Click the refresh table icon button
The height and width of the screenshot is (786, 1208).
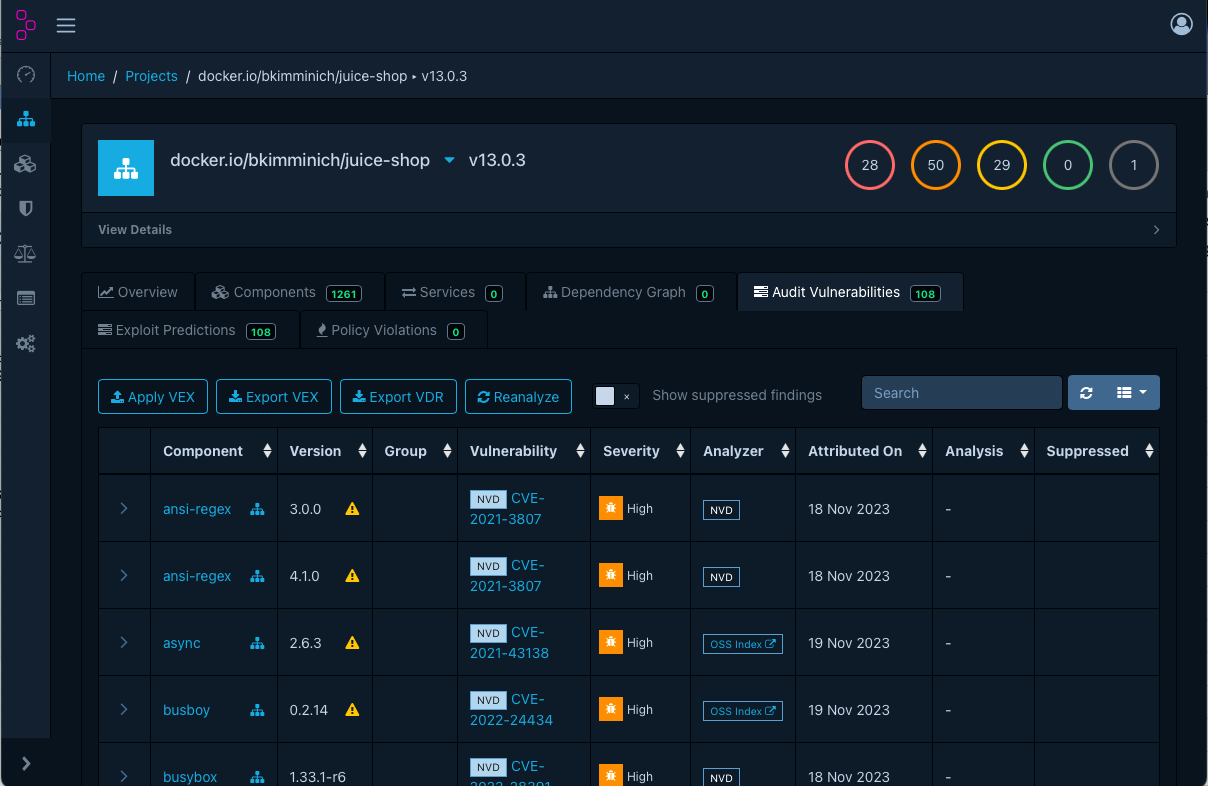[1086, 393]
